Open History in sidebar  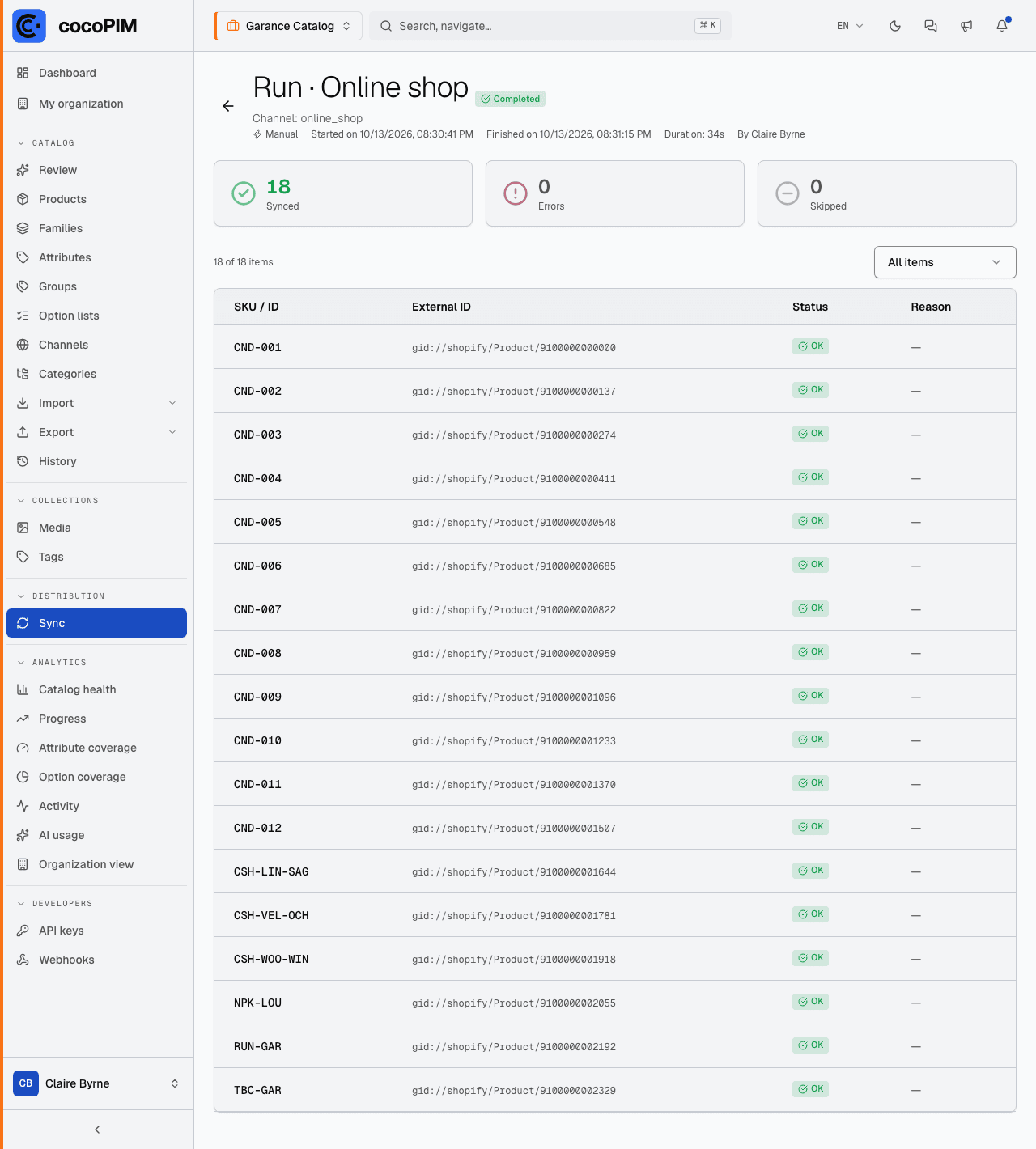point(97,461)
